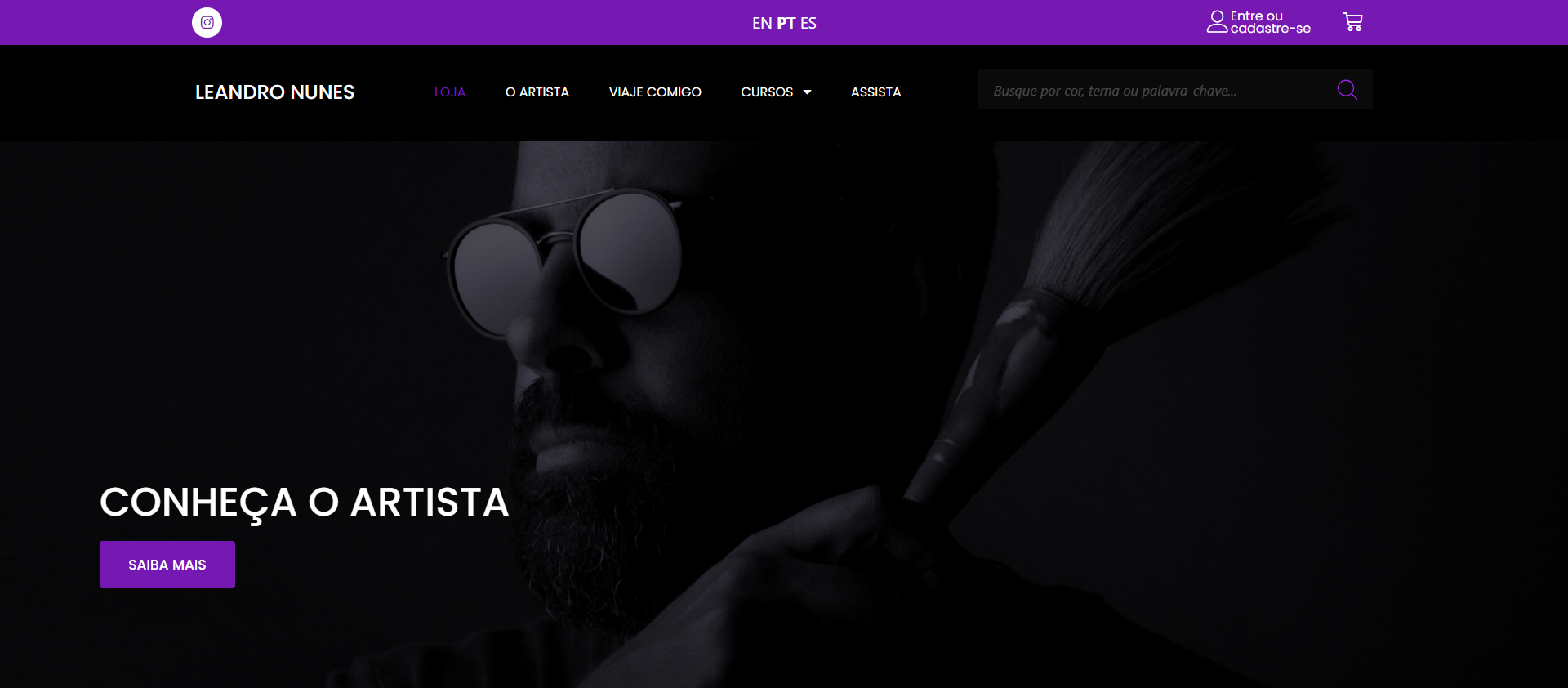Open the shopping cart icon
This screenshot has height=688, width=1568.
(1352, 22)
